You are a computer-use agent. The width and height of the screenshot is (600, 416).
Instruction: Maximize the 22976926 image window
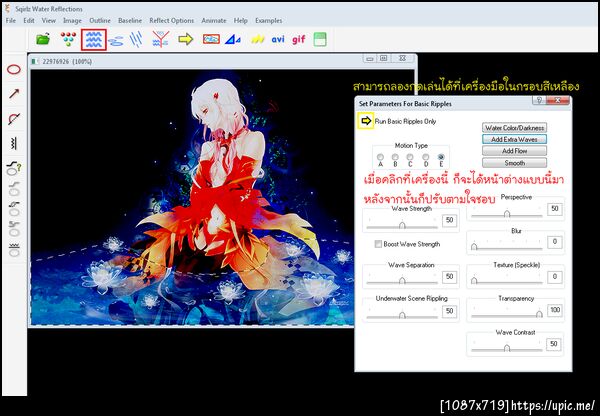tap(383, 59)
